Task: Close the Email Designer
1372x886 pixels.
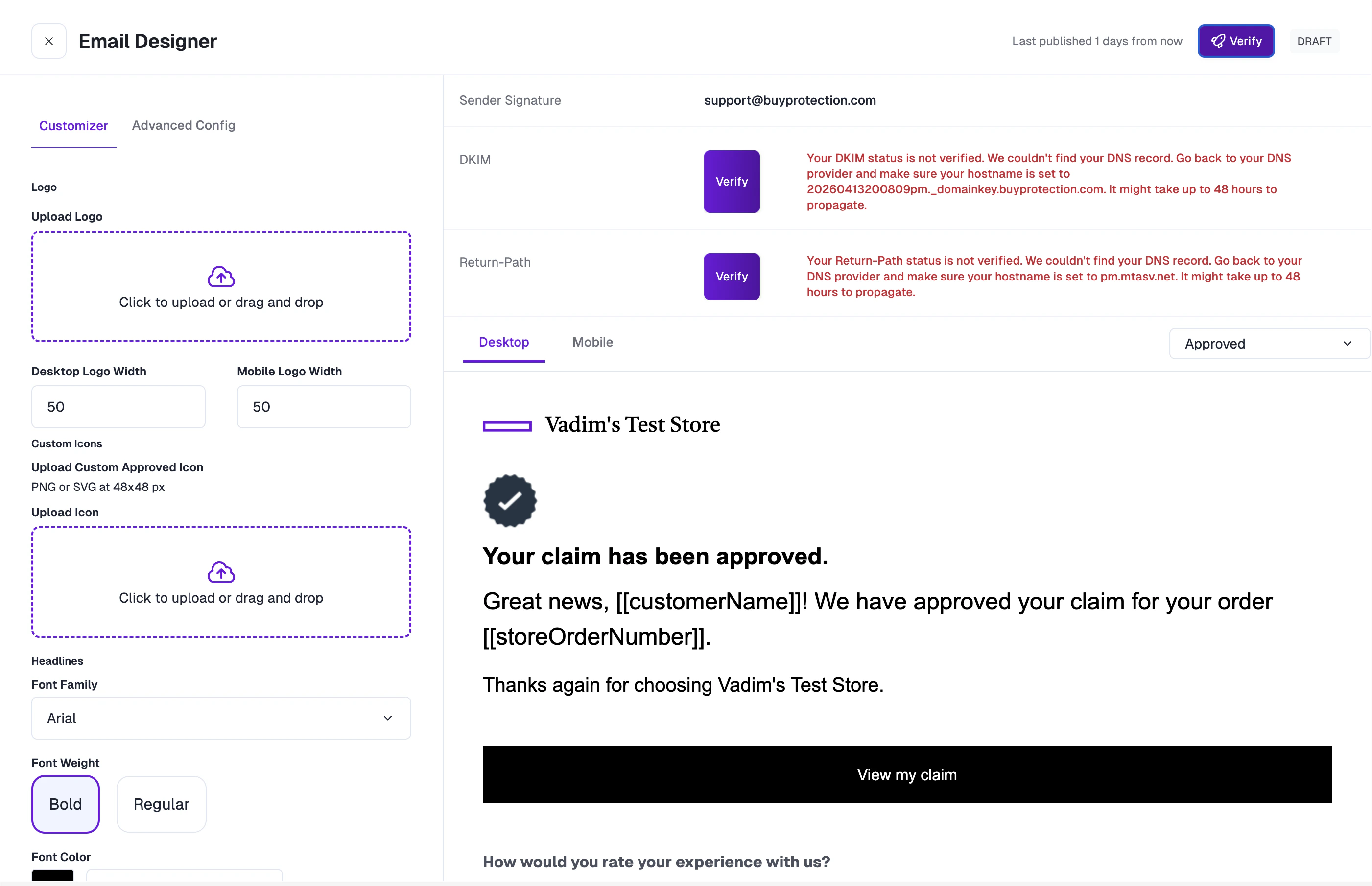Action: 48,41
